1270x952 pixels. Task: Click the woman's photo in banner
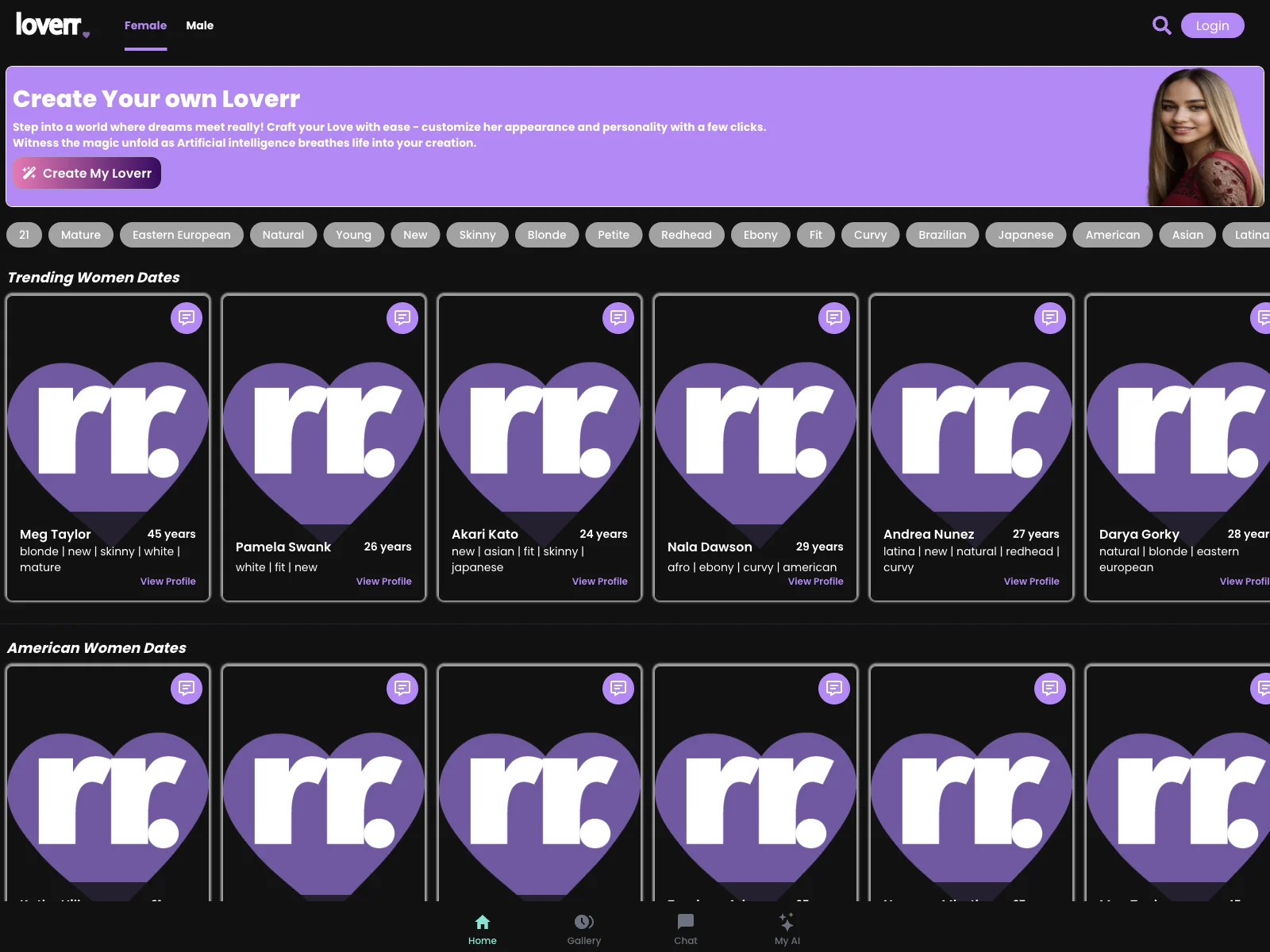(x=1204, y=137)
